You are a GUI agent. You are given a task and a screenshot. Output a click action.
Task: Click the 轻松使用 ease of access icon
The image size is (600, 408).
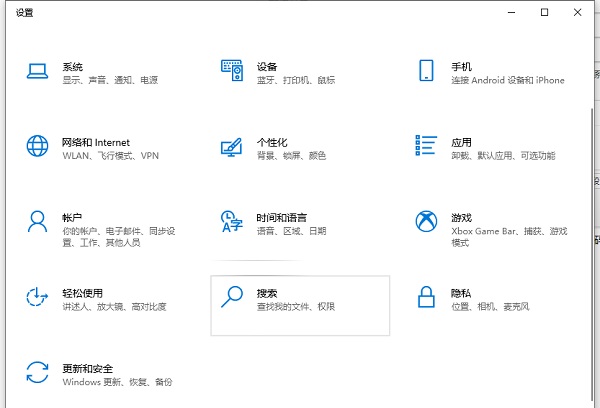37,297
